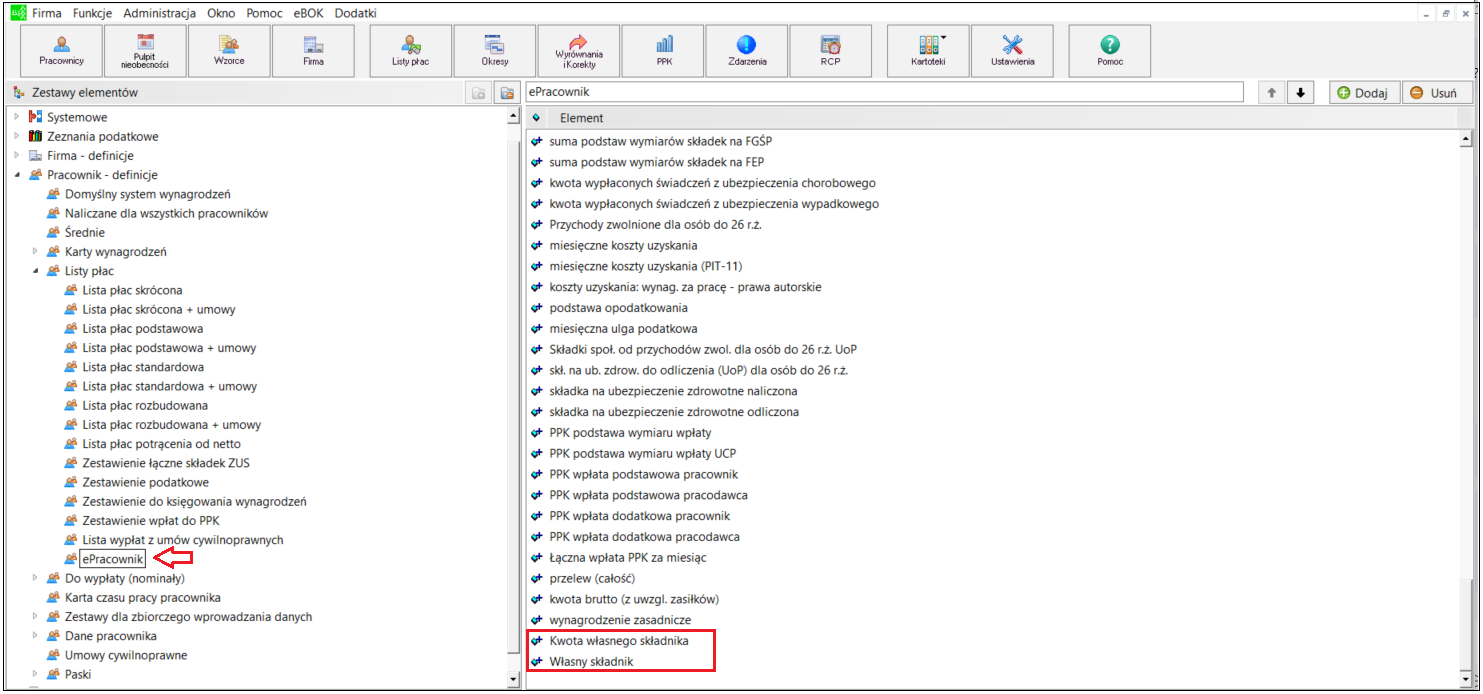Open the Funkcje menu
This screenshot has height=694, width=1483.
point(92,13)
